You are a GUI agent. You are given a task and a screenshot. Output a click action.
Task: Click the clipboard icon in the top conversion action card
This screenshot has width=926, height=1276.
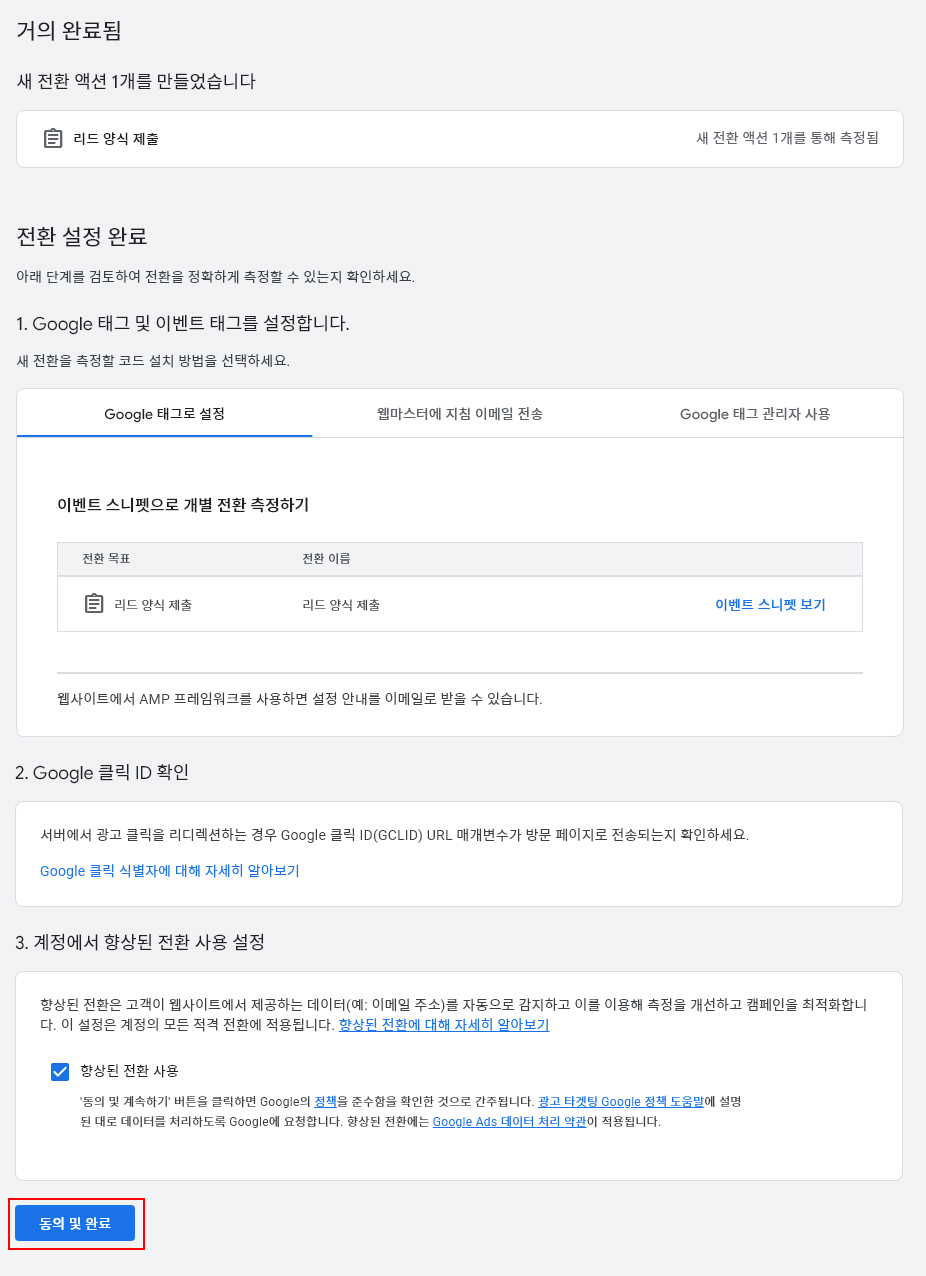(53, 139)
